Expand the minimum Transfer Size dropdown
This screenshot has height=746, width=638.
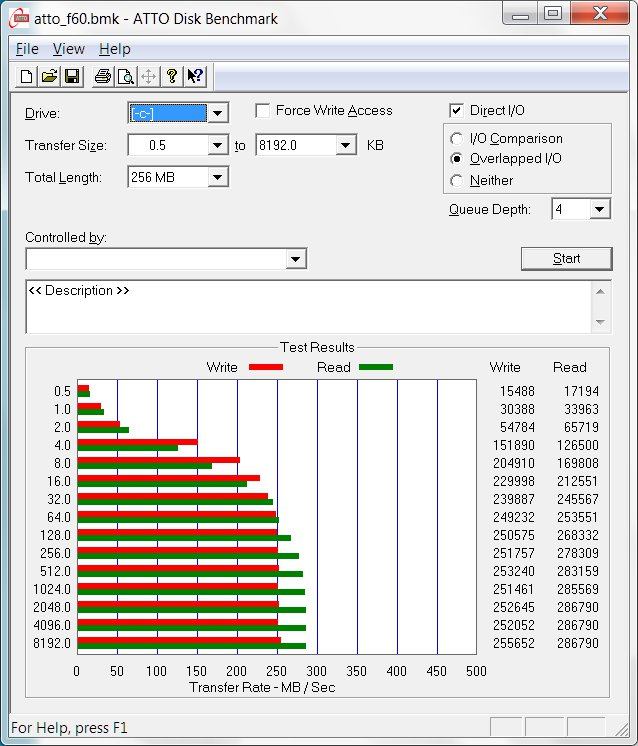(217, 145)
